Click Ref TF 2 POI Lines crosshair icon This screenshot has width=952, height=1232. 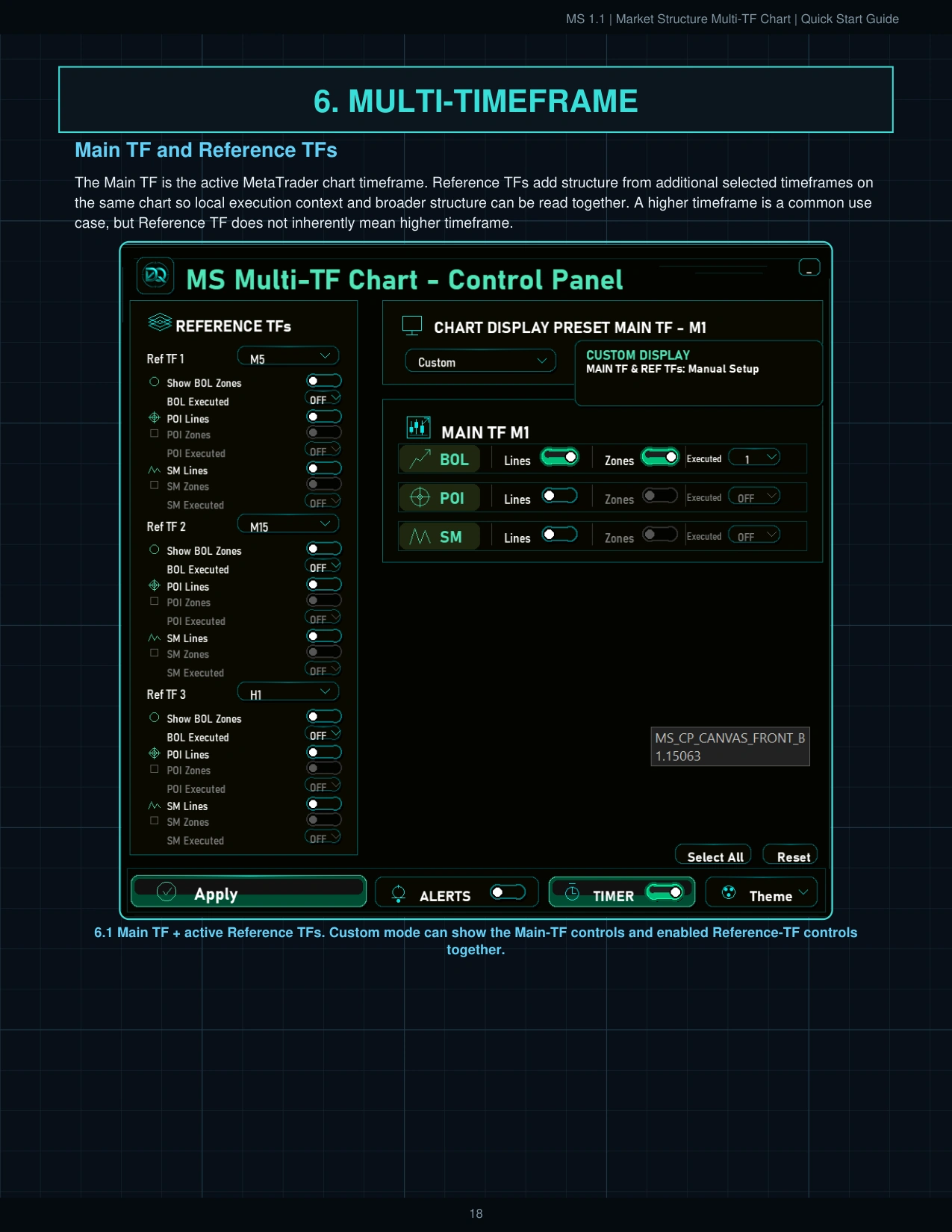point(155,585)
